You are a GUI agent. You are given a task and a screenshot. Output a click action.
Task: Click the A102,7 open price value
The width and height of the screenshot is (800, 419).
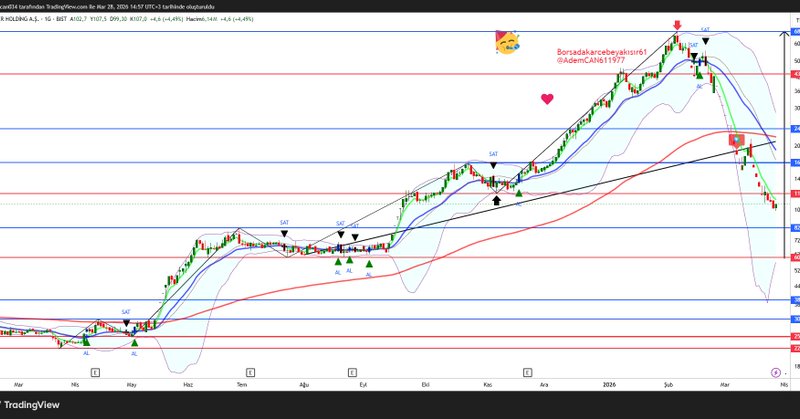click(78, 19)
